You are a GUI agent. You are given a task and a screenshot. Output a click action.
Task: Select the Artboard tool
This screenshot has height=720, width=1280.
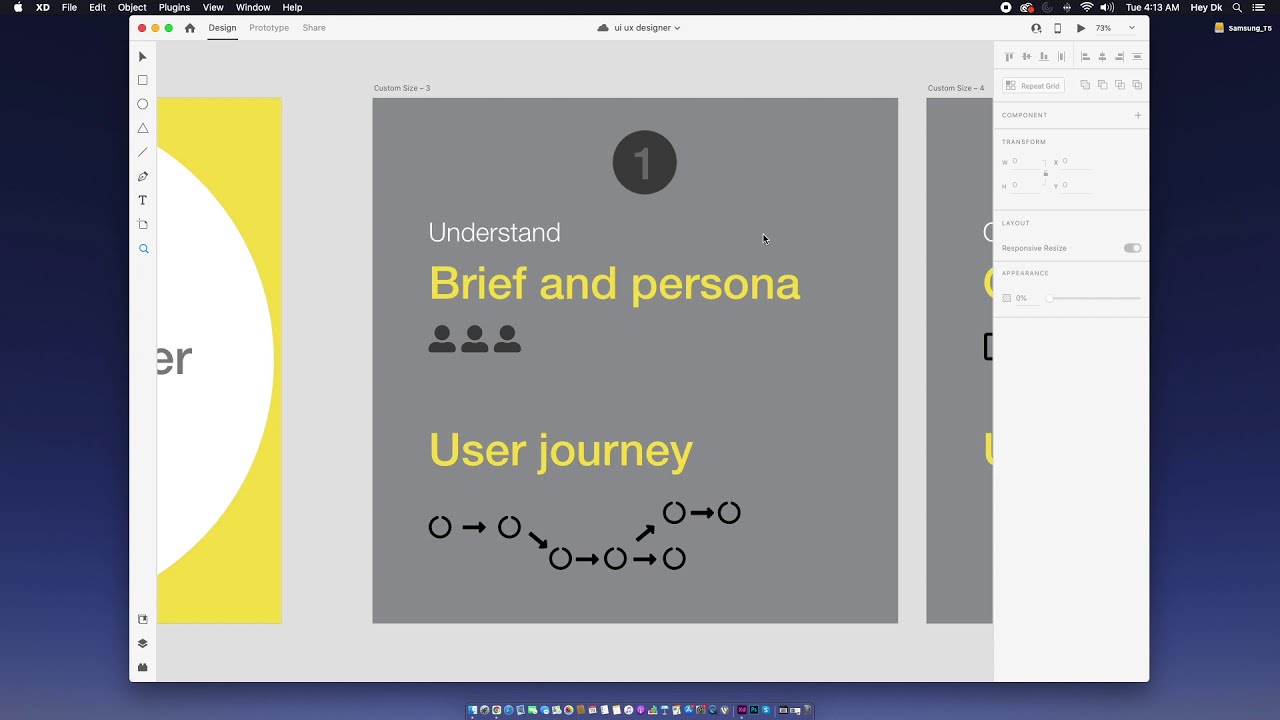tap(143, 224)
